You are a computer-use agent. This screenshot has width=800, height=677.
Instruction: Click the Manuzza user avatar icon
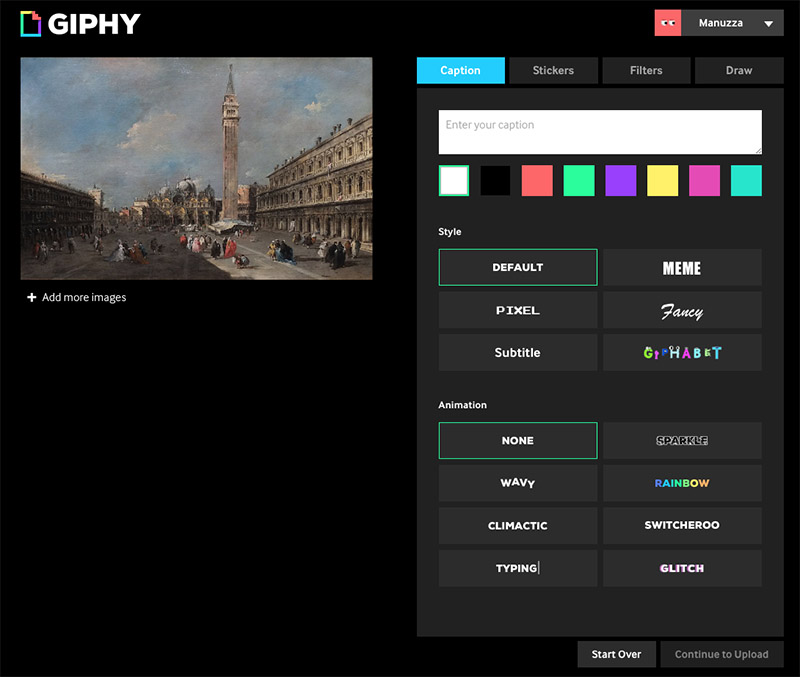pyautogui.click(x=668, y=23)
